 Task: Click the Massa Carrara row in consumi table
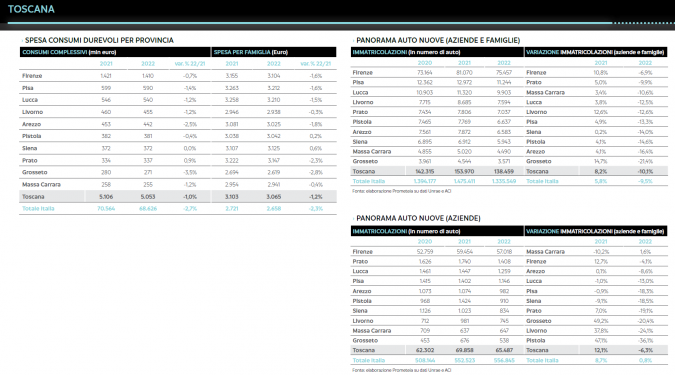coord(178,184)
